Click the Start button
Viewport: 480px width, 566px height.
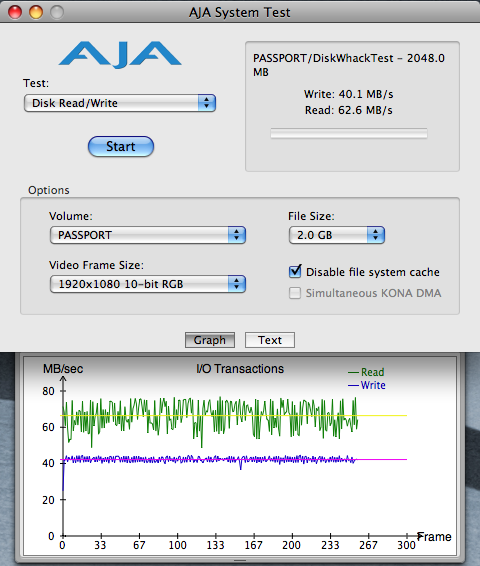point(121,147)
